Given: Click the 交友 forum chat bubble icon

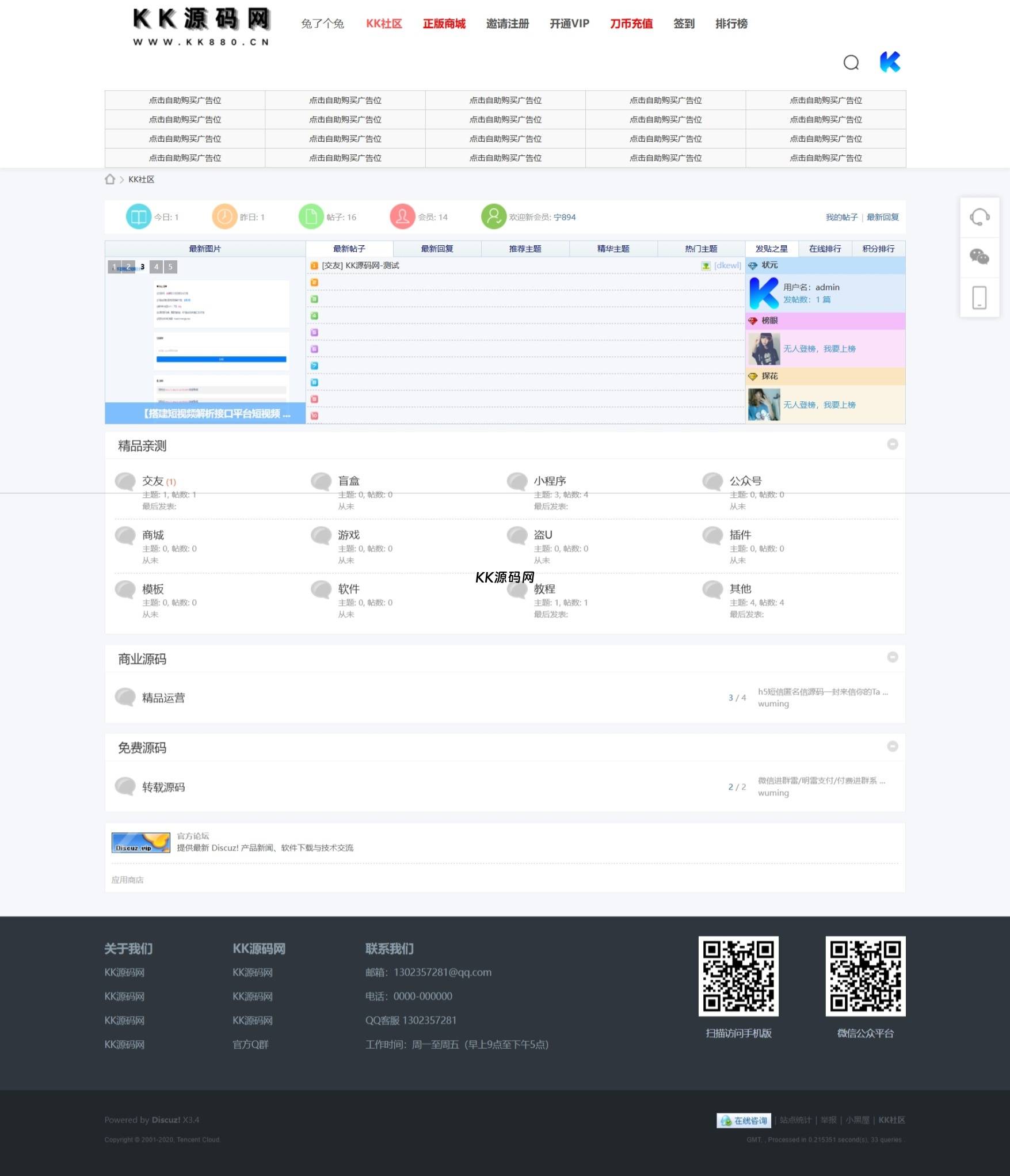Looking at the screenshot, I should tap(125, 481).
